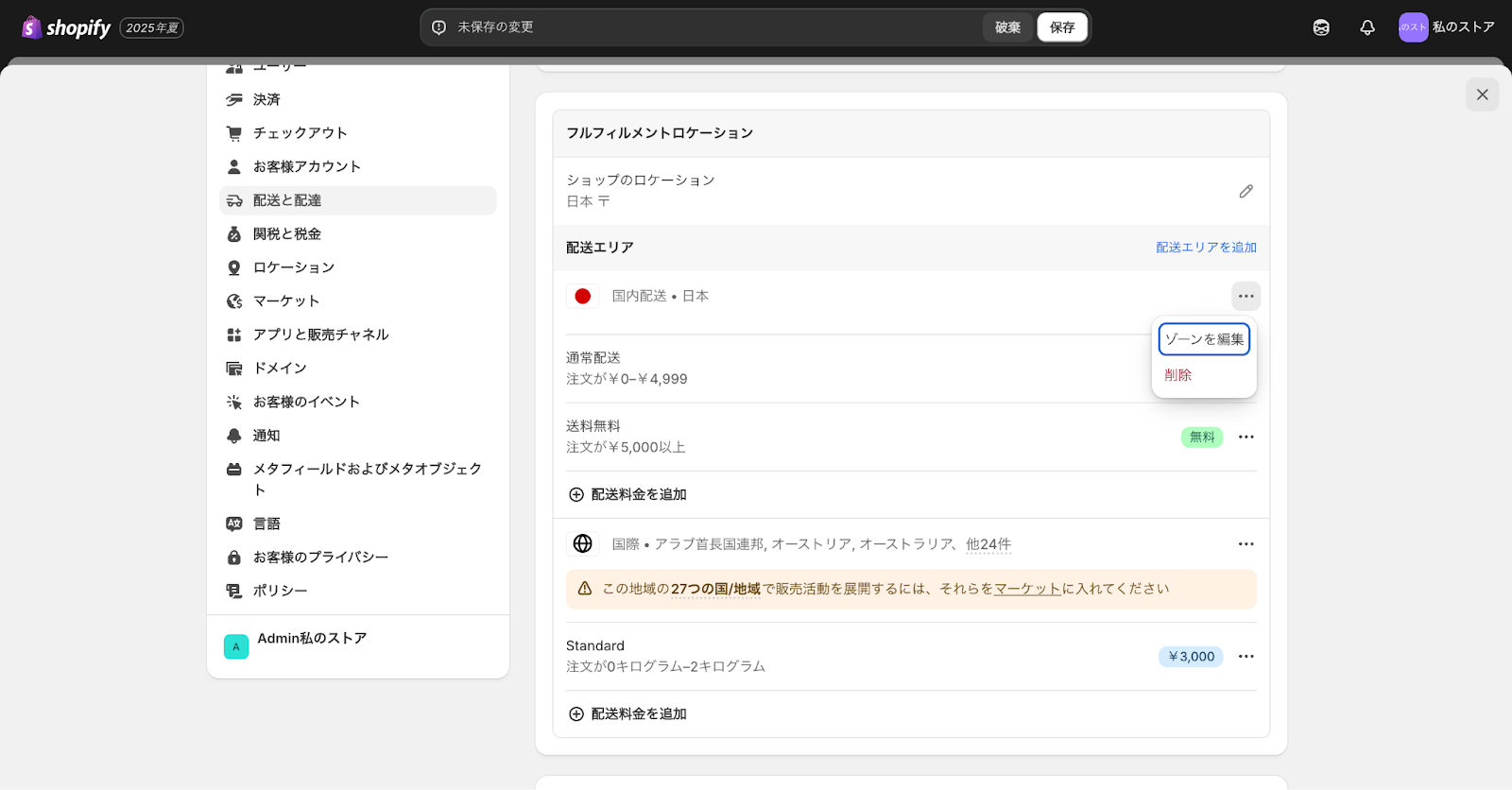The height and width of the screenshot is (790, 1512).
Task: Open メタフィールドおよびメタオブジェクト settings
Action: (358, 479)
